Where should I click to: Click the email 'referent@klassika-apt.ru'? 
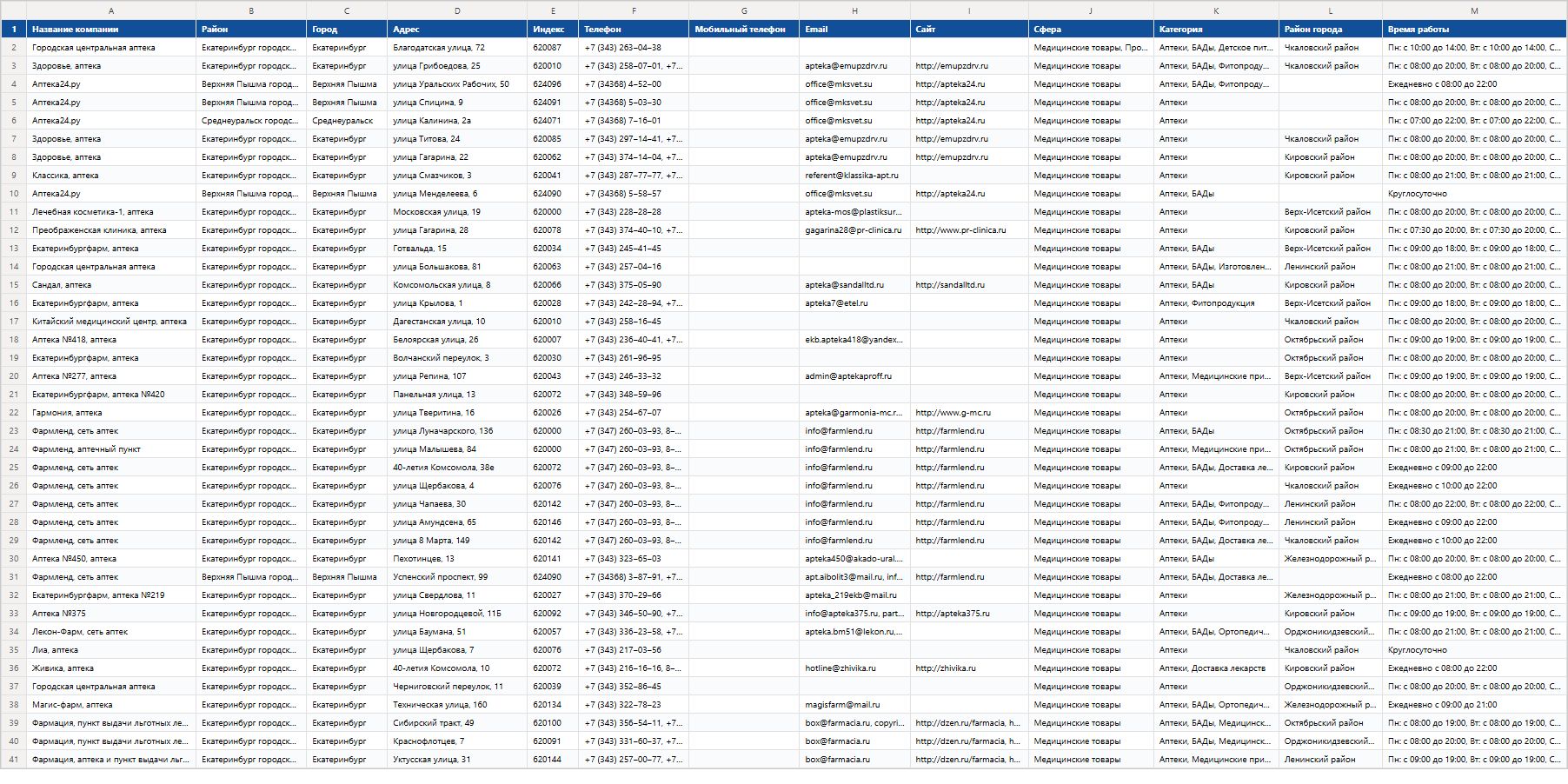click(x=854, y=176)
